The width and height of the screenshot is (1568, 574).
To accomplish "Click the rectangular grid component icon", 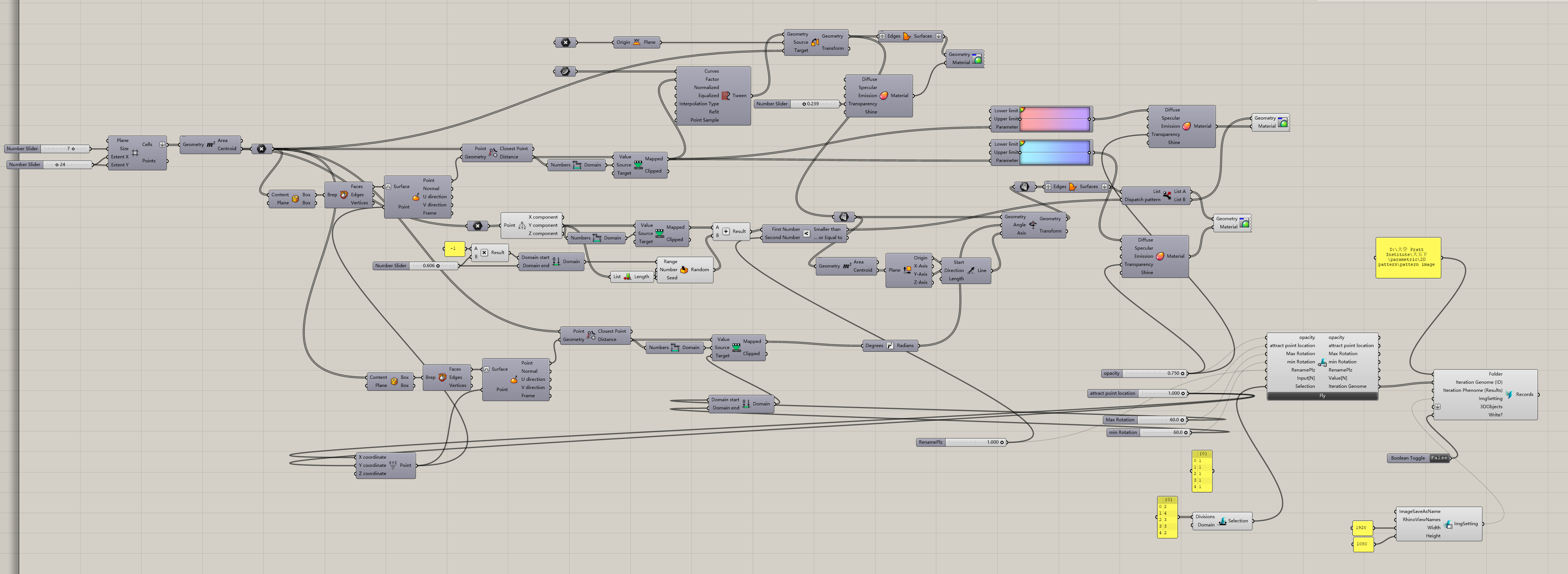I will 135,153.
